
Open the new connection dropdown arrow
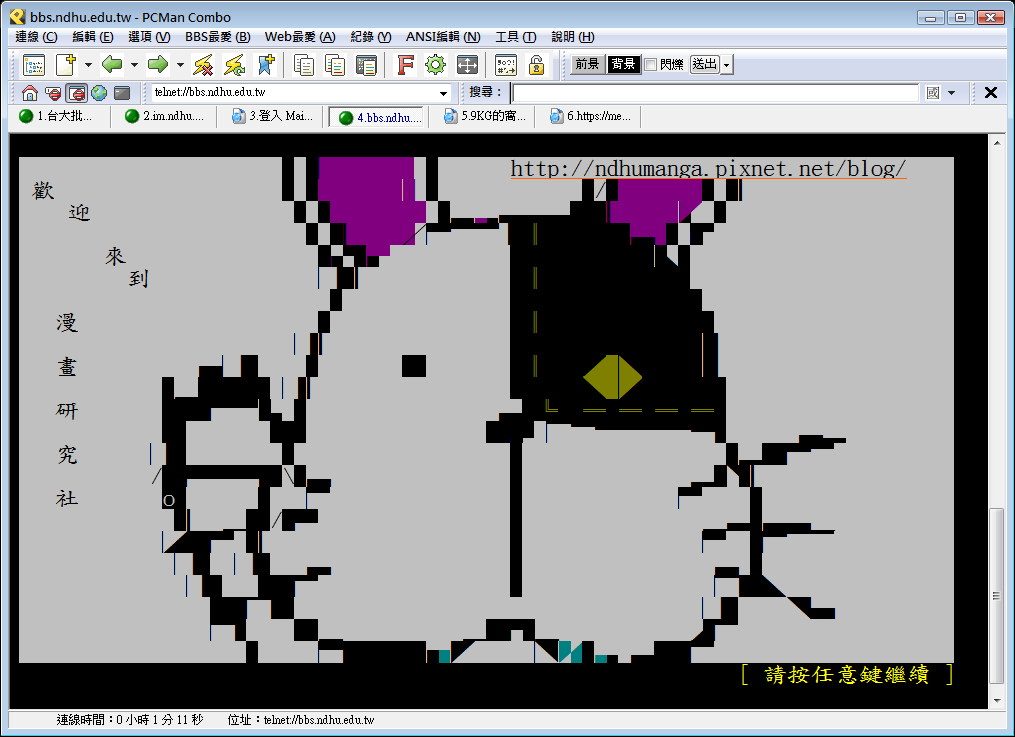[x=89, y=65]
